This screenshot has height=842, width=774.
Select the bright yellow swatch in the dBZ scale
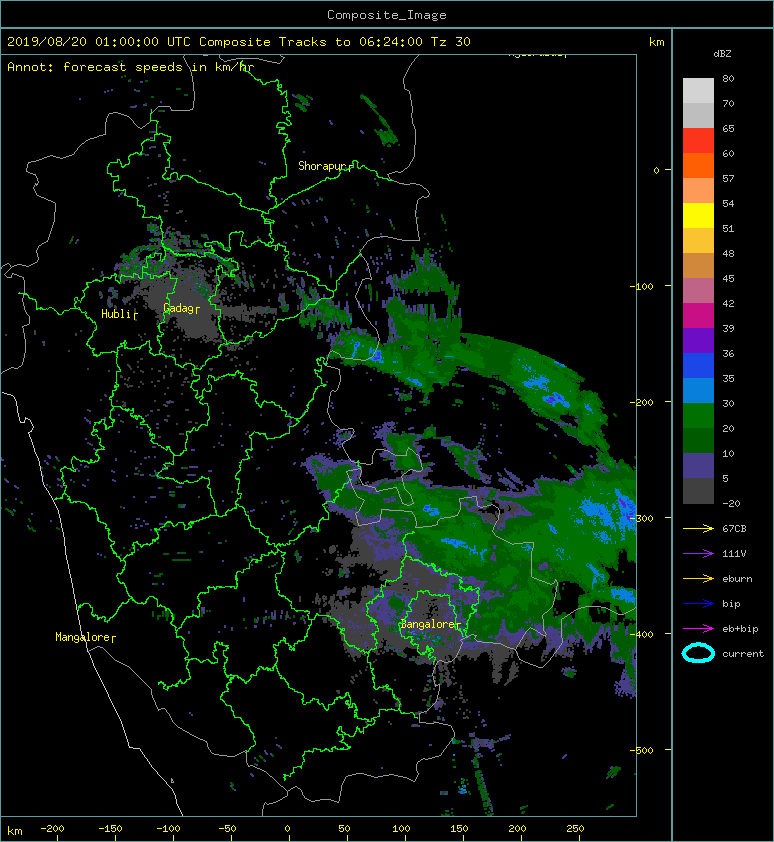pos(698,216)
